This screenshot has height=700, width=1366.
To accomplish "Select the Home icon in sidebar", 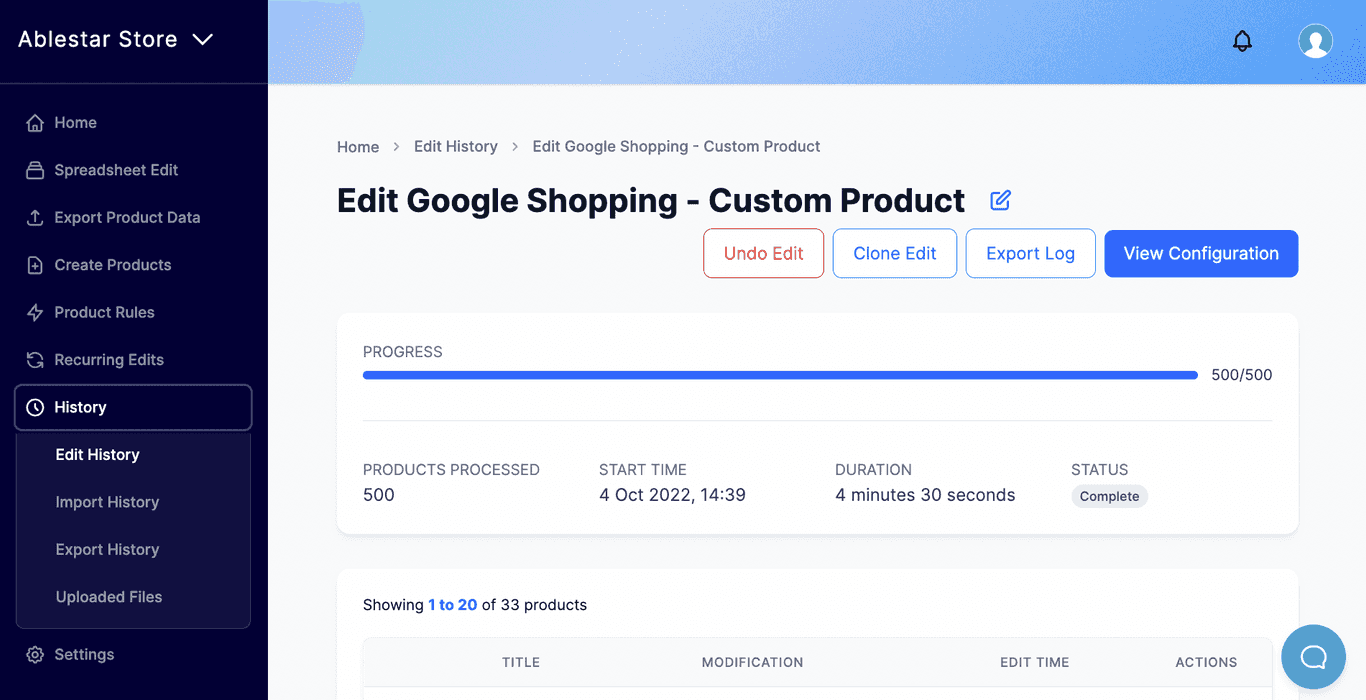I will click(x=34, y=122).
